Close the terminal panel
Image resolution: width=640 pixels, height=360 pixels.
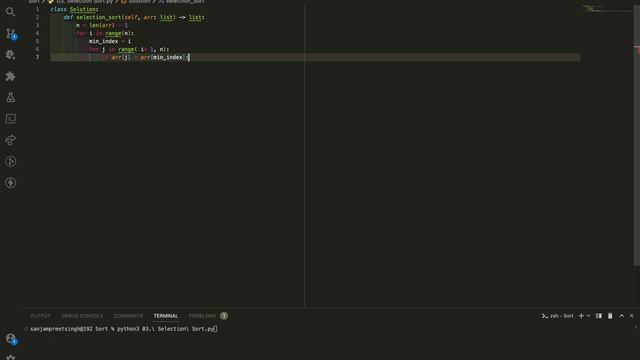coord(631,316)
